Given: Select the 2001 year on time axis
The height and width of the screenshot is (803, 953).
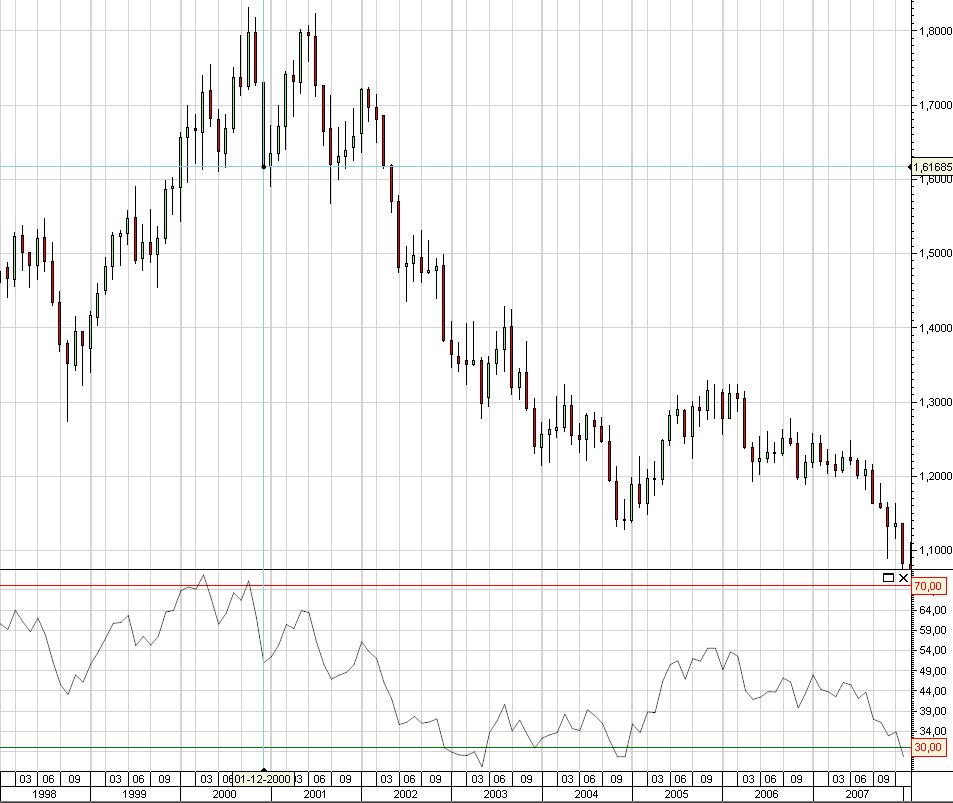Looking at the screenshot, I should pos(315,794).
